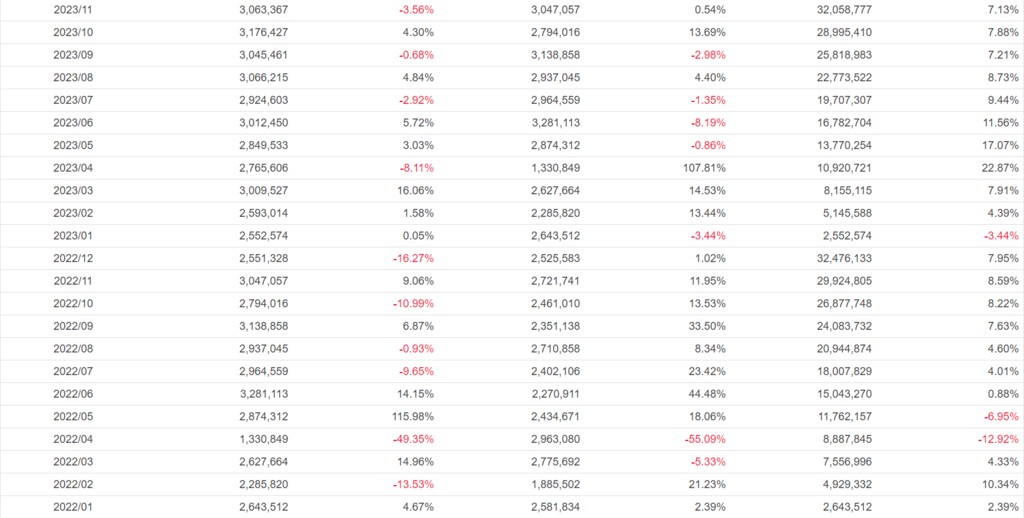Viewport: 1024px width, 518px height.
Task: Click the cumulative value 32,058,777
Action: tap(843, 9)
